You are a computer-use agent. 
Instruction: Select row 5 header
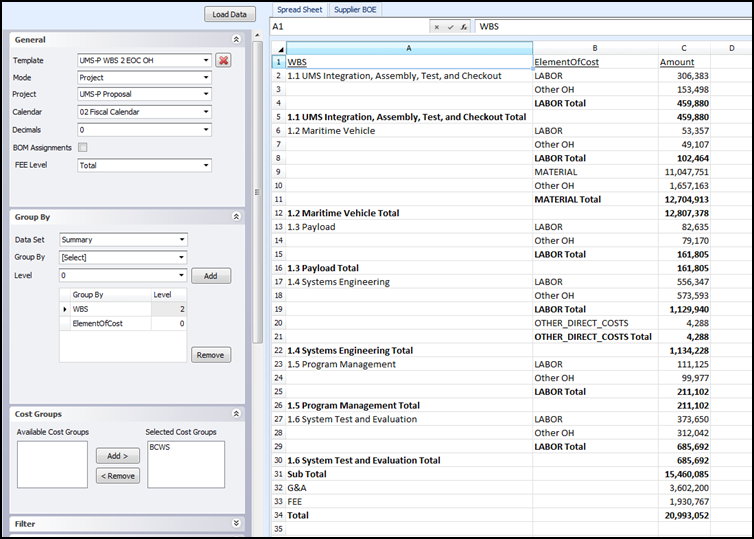tap(278, 117)
